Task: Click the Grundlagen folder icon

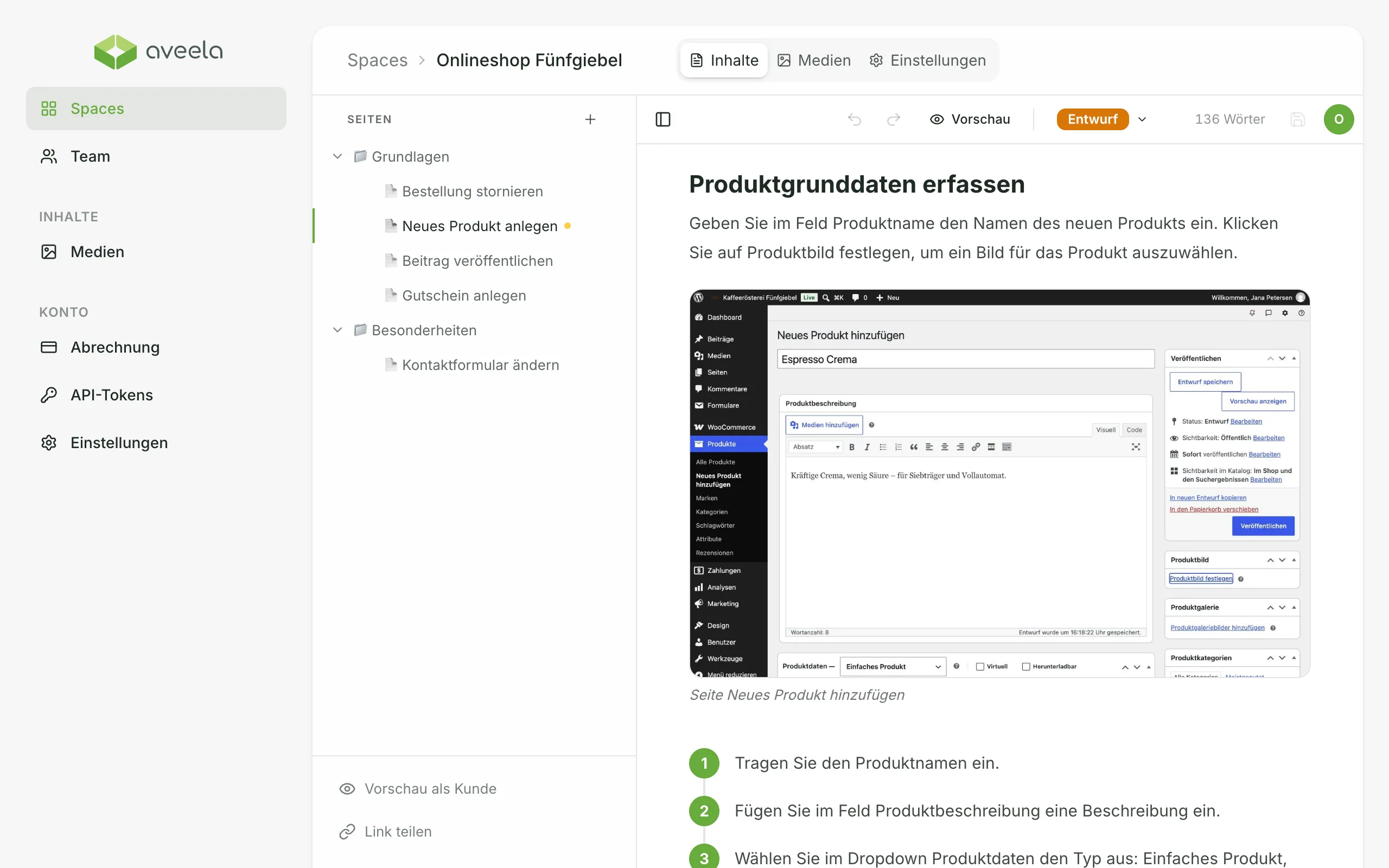Action: [360, 156]
